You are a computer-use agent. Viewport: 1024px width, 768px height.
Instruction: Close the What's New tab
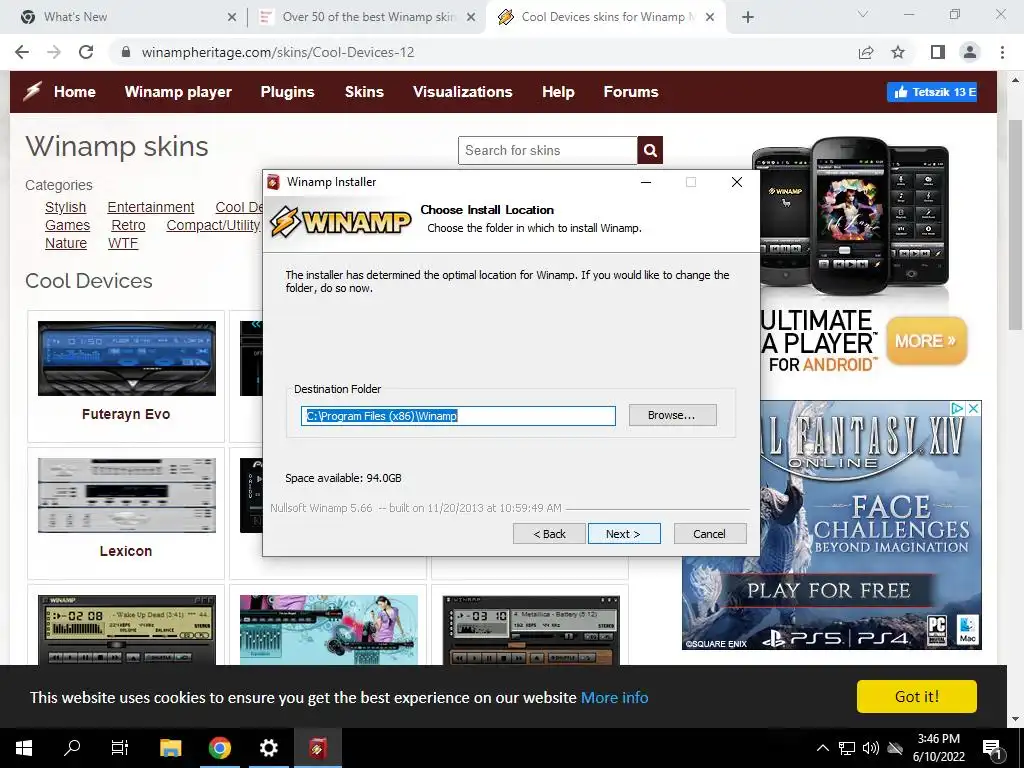point(232,17)
